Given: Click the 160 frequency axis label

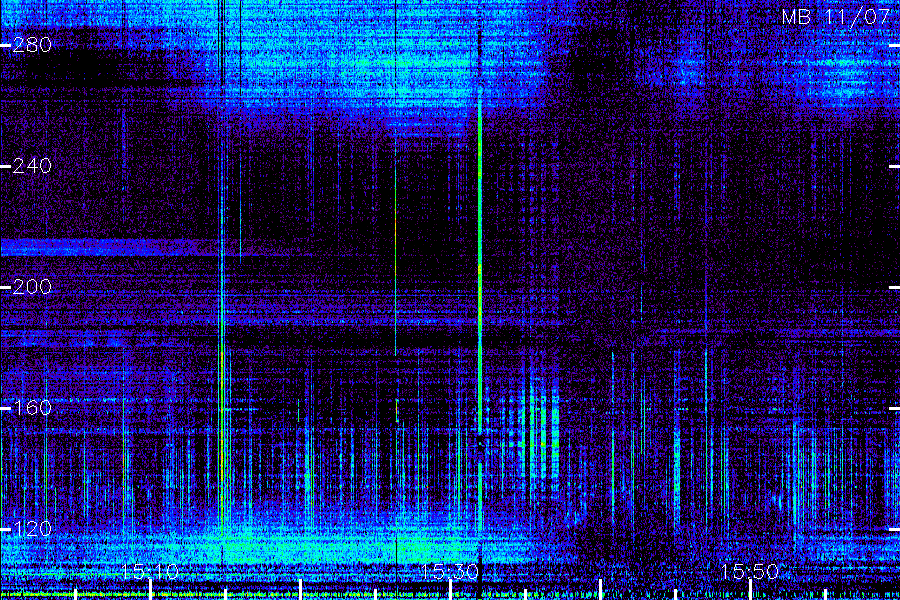Looking at the screenshot, I should (32, 408).
